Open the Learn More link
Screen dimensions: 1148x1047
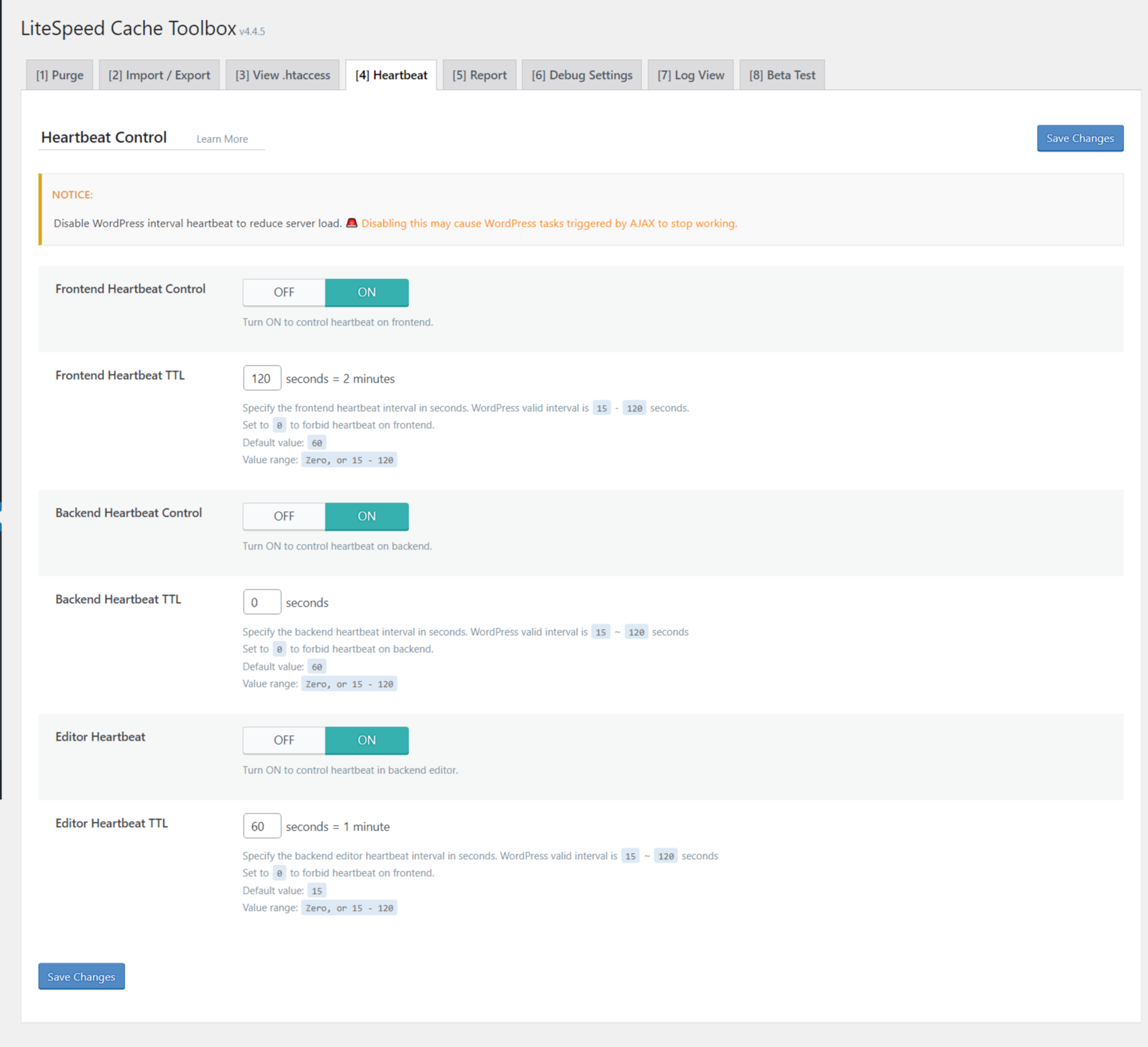(x=222, y=139)
